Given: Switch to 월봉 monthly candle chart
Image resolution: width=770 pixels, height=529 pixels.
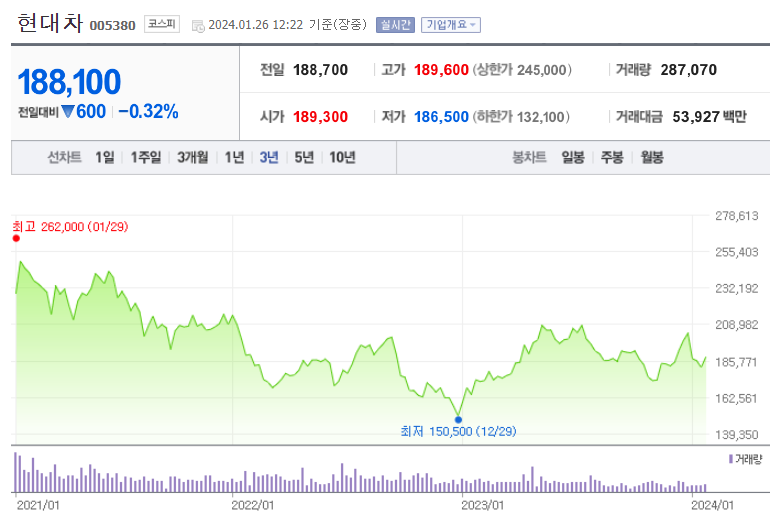Looking at the screenshot, I should [652, 157].
